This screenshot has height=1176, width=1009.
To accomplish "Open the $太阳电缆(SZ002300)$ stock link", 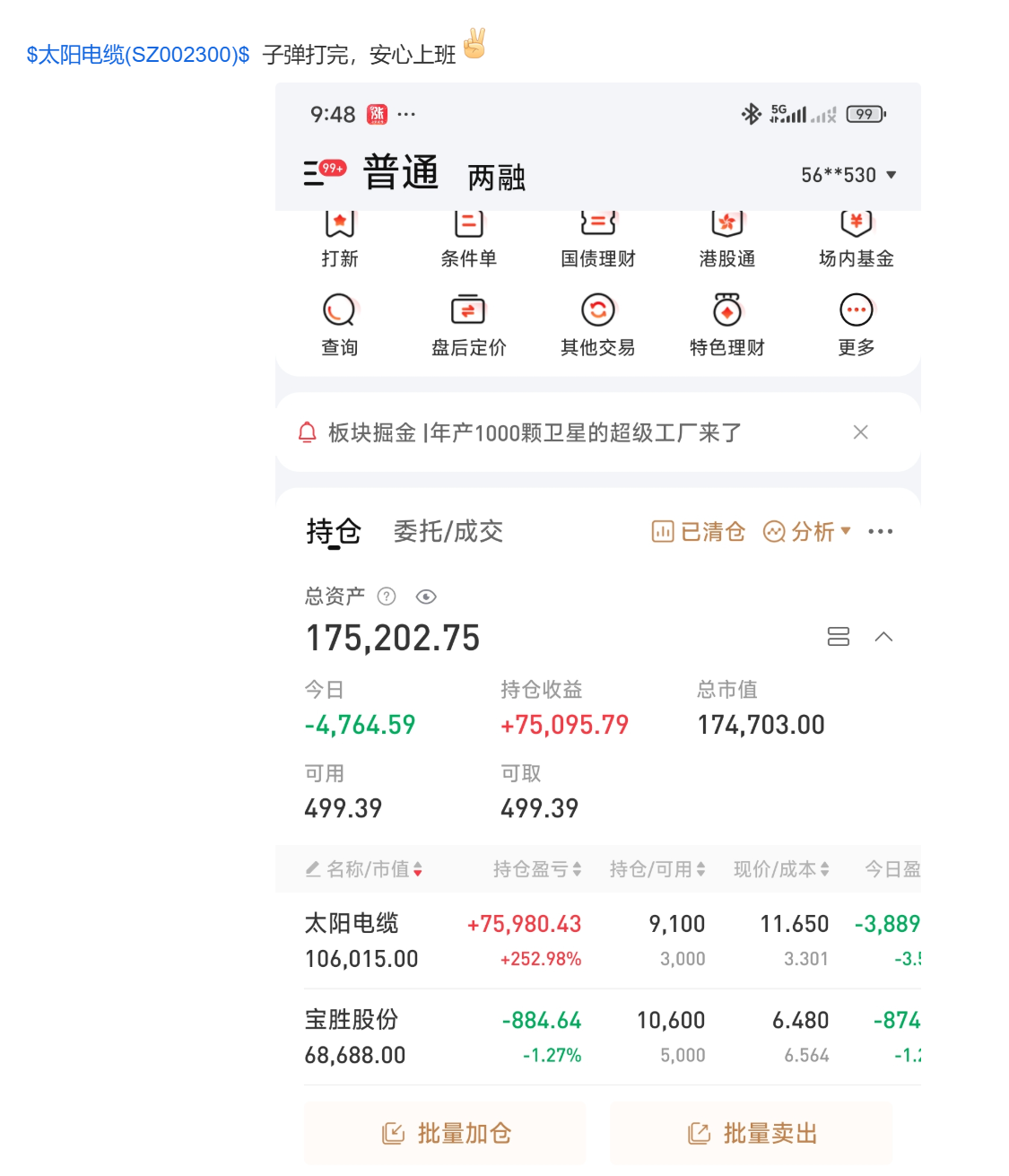I will tap(138, 55).
